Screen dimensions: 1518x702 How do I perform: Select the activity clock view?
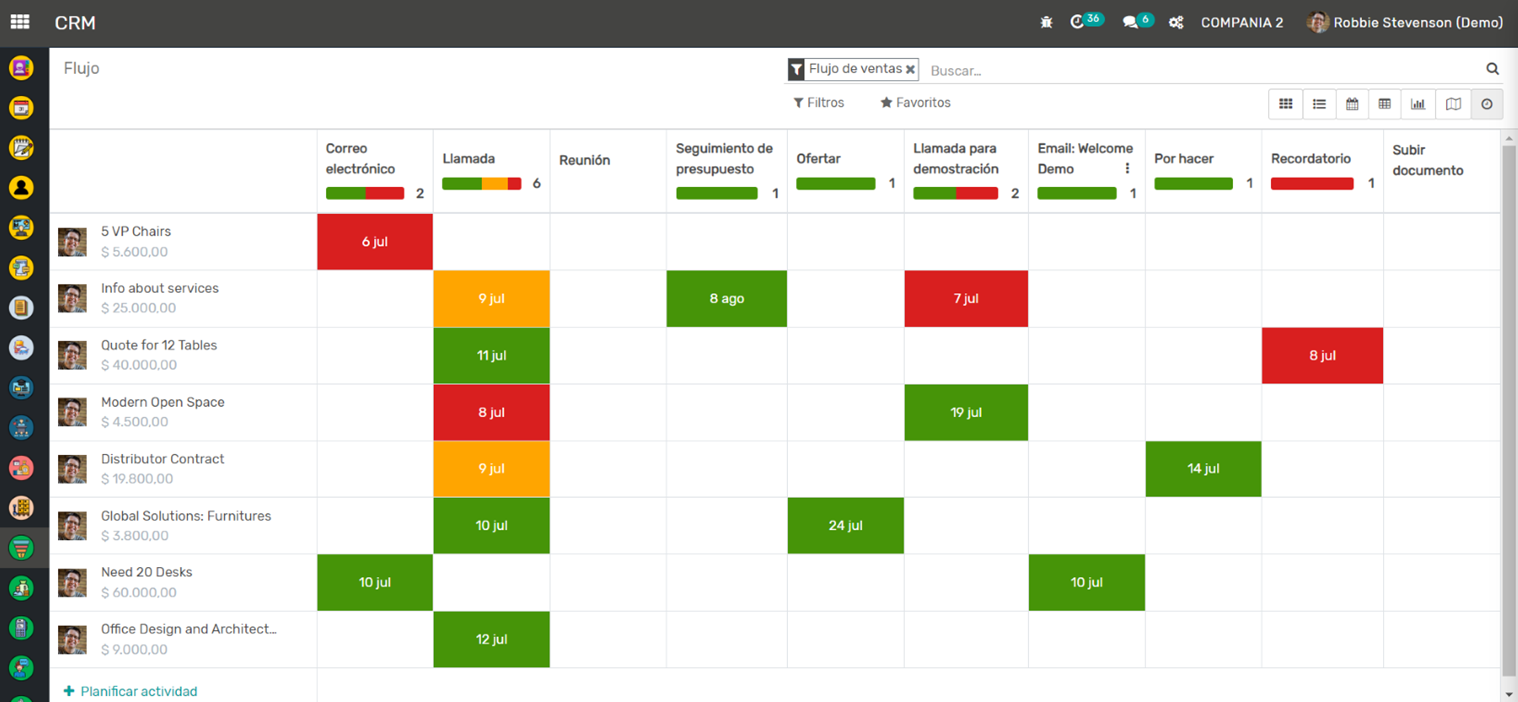tap(1487, 104)
